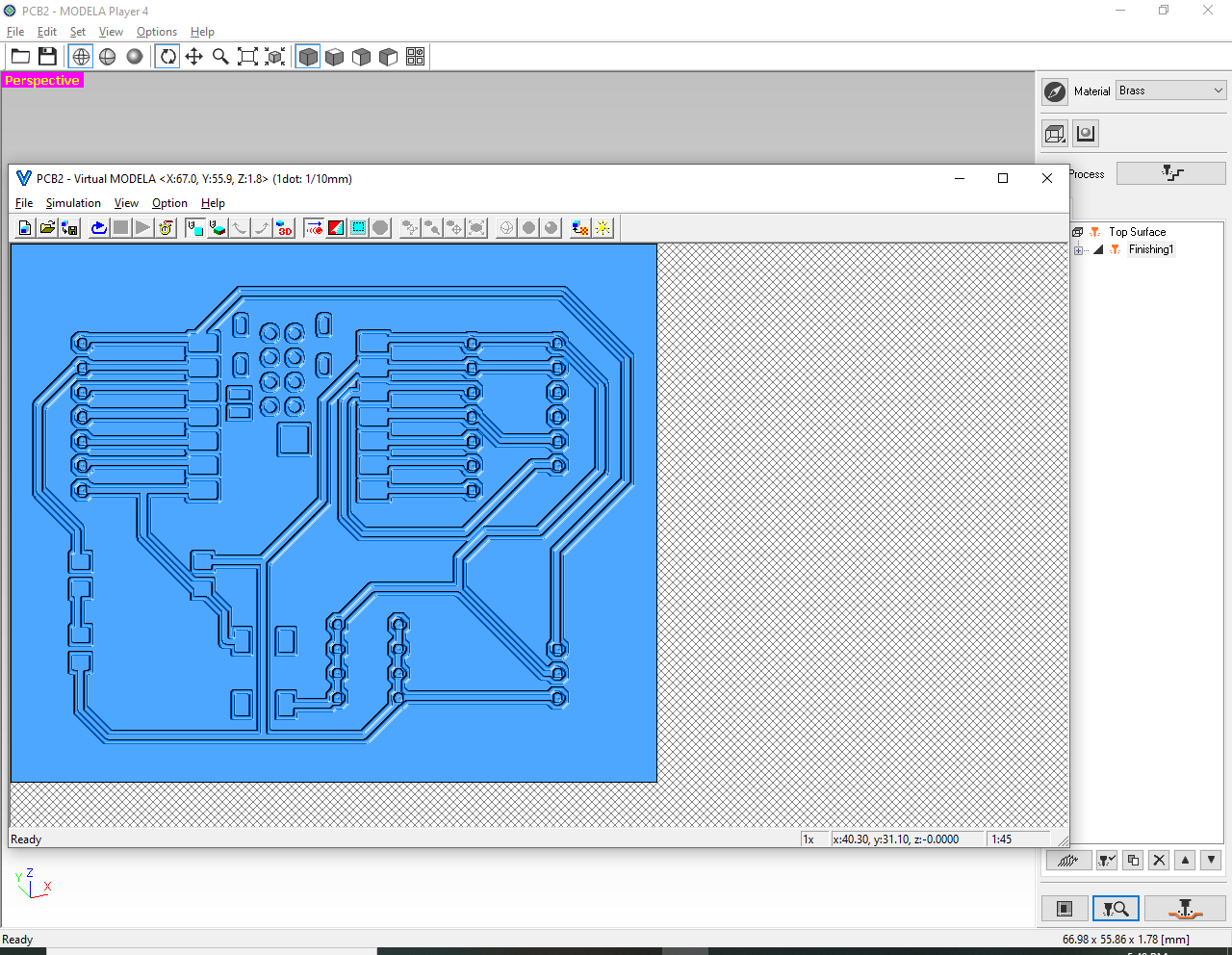Click the cutting time stopwatch icon
Viewport: 1232px width, 955px height.
[167, 227]
